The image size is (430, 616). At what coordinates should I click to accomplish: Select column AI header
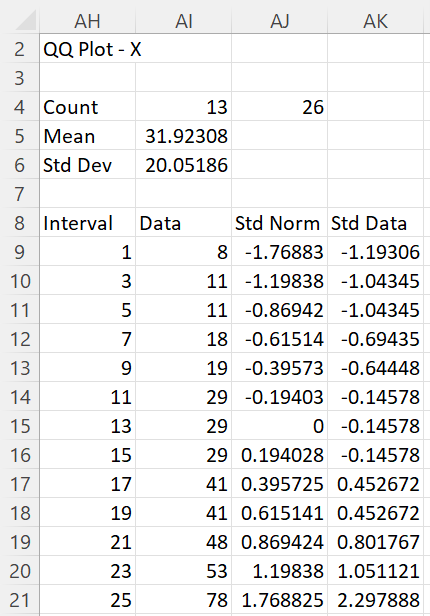point(183,20)
